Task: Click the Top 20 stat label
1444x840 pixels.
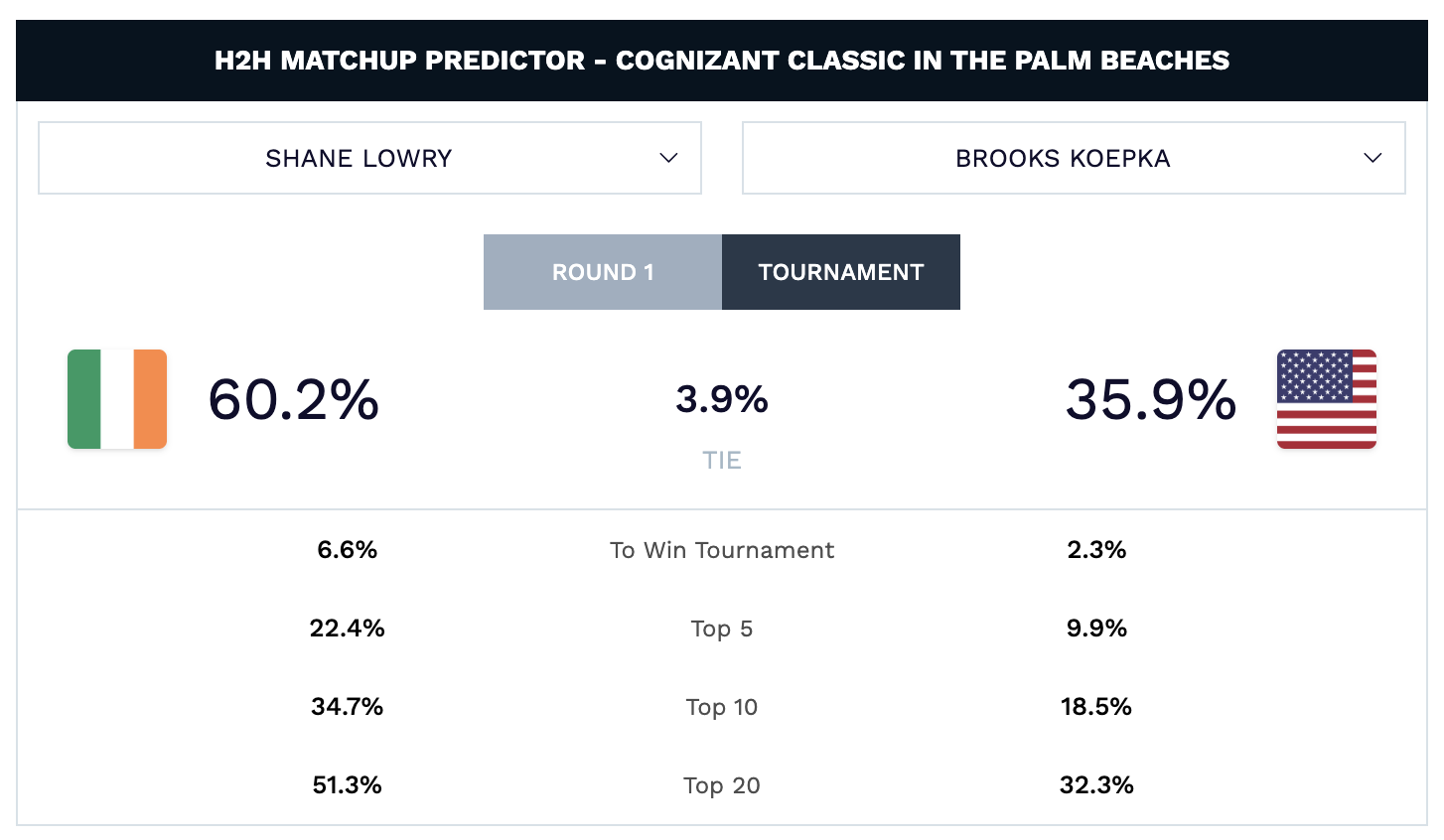Action: (722, 784)
